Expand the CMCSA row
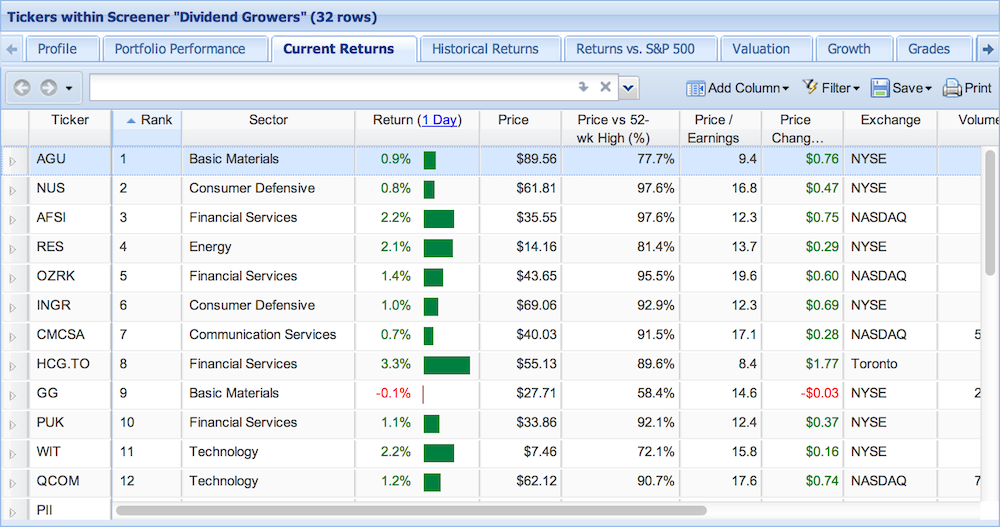Image resolution: width=1000 pixels, height=527 pixels. click(12, 338)
